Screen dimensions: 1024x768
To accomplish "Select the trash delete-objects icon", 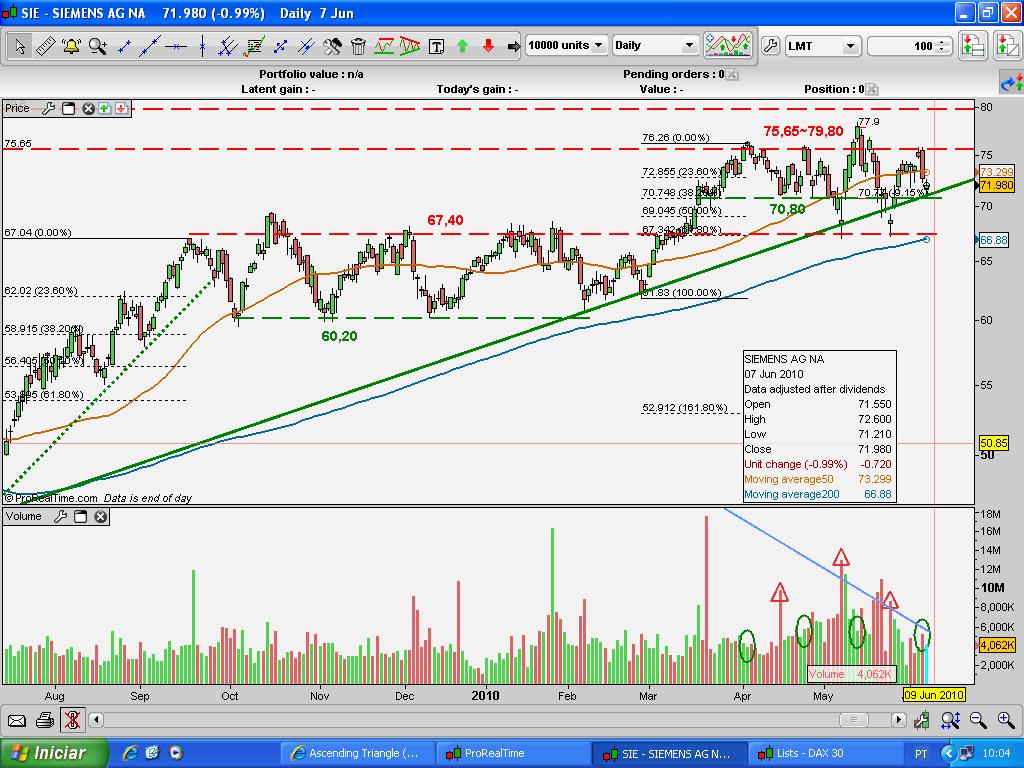I will 358,46.
